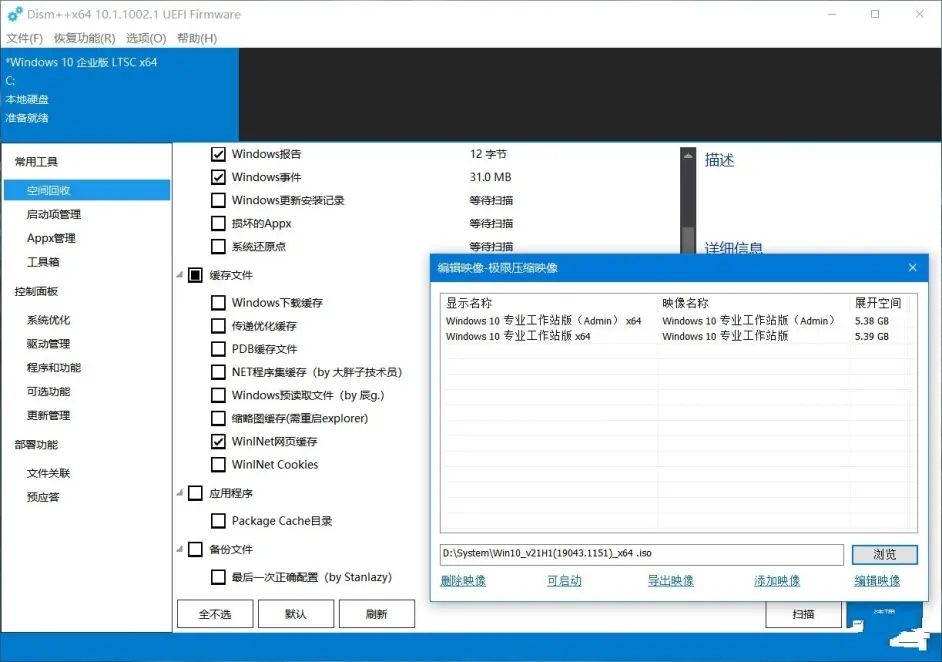Click the 可启动 link
The height and width of the screenshot is (662, 942).
(x=564, y=581)
